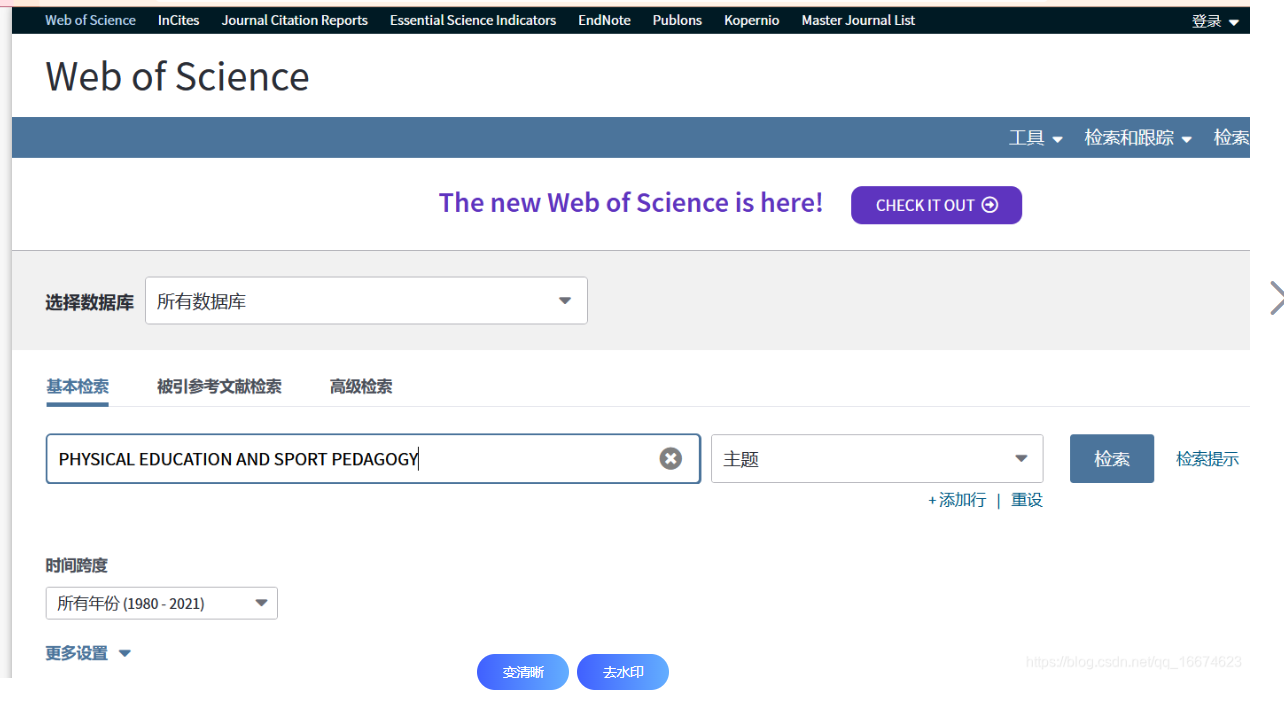
Task: Open EndNote from the top bar
Action: click(604, 20)
